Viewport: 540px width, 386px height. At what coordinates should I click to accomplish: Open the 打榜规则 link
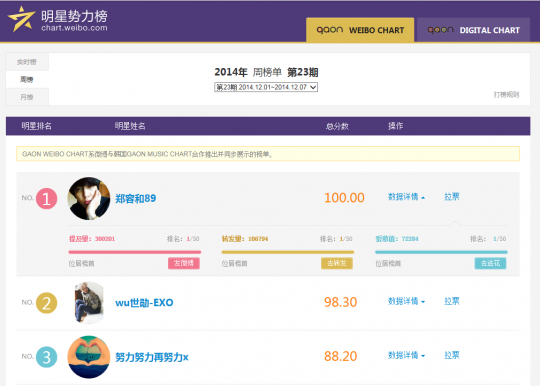(506, 94)
